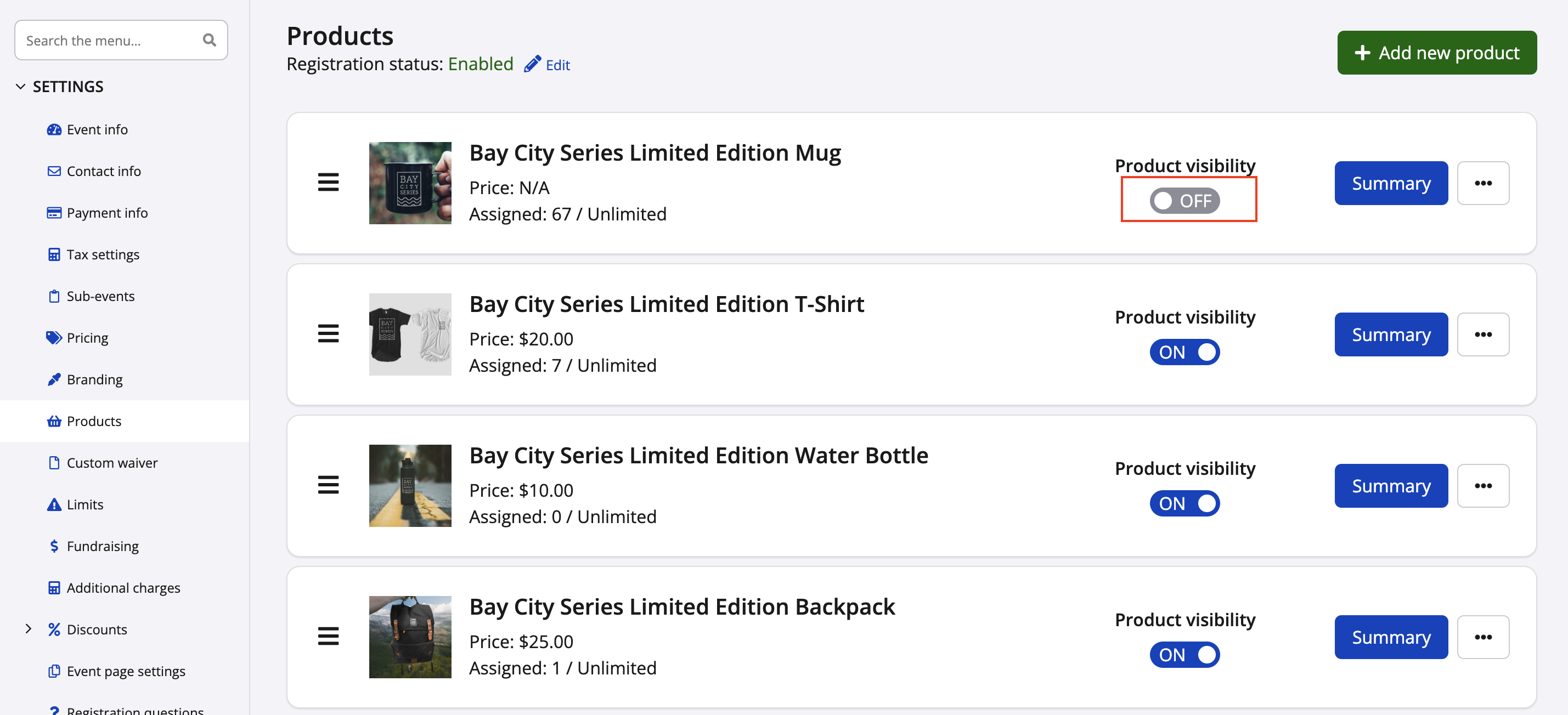1568x715 pixels.
Task: Click the Limits warning triangle icon
Action: click(54, 504)
